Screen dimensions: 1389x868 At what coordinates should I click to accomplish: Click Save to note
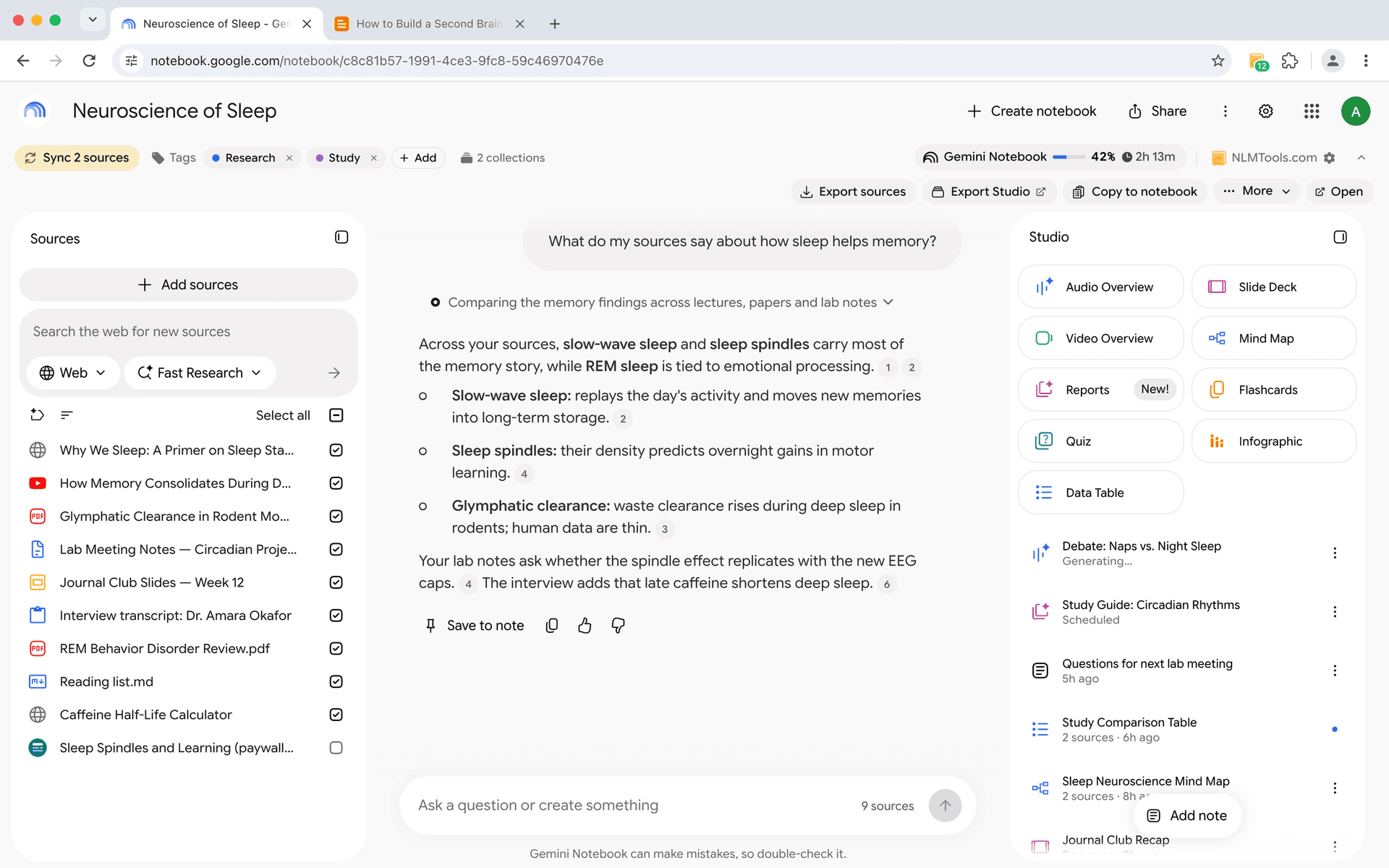click(475, 626)
